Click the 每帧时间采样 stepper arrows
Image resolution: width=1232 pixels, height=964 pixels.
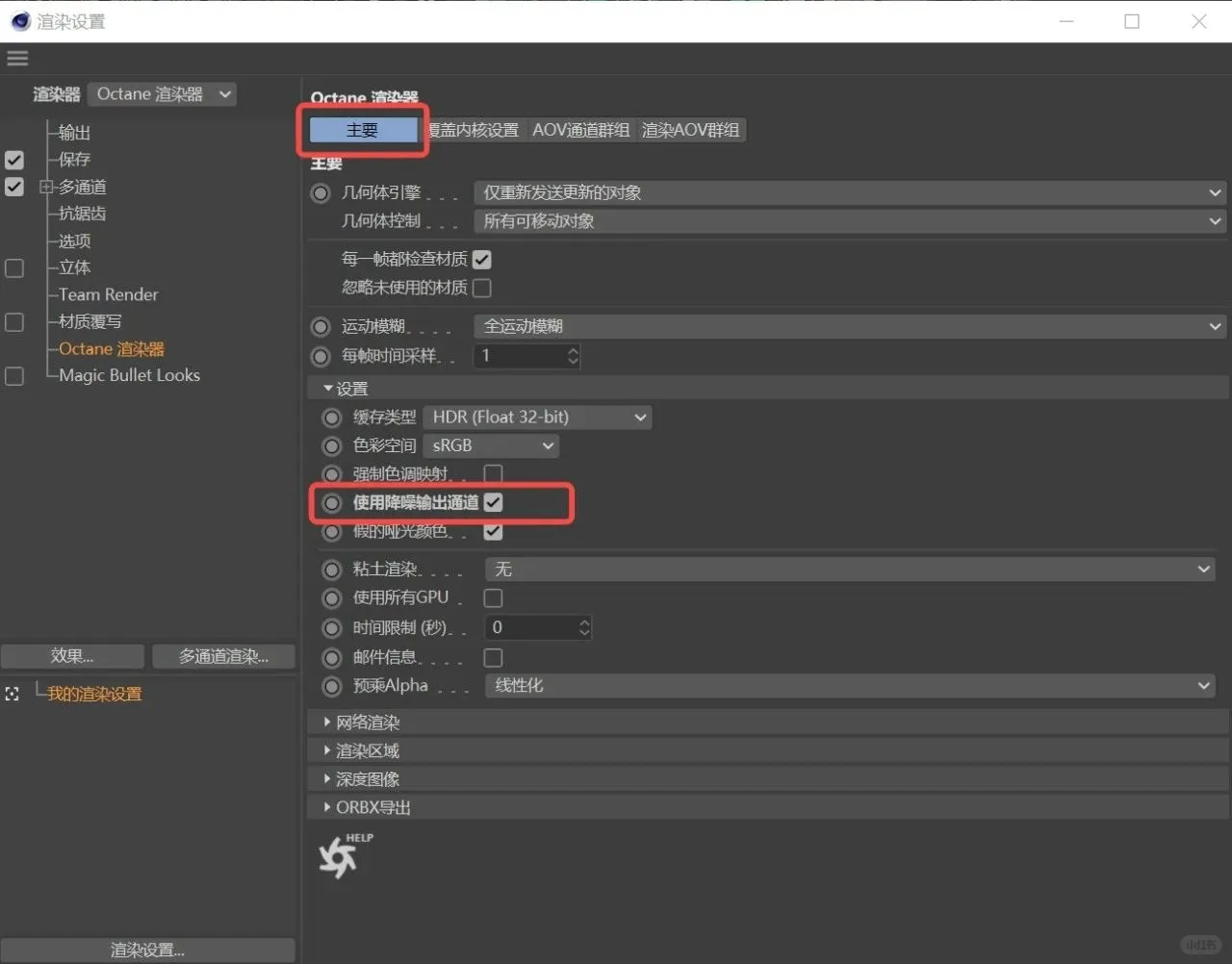coord(574,356)
